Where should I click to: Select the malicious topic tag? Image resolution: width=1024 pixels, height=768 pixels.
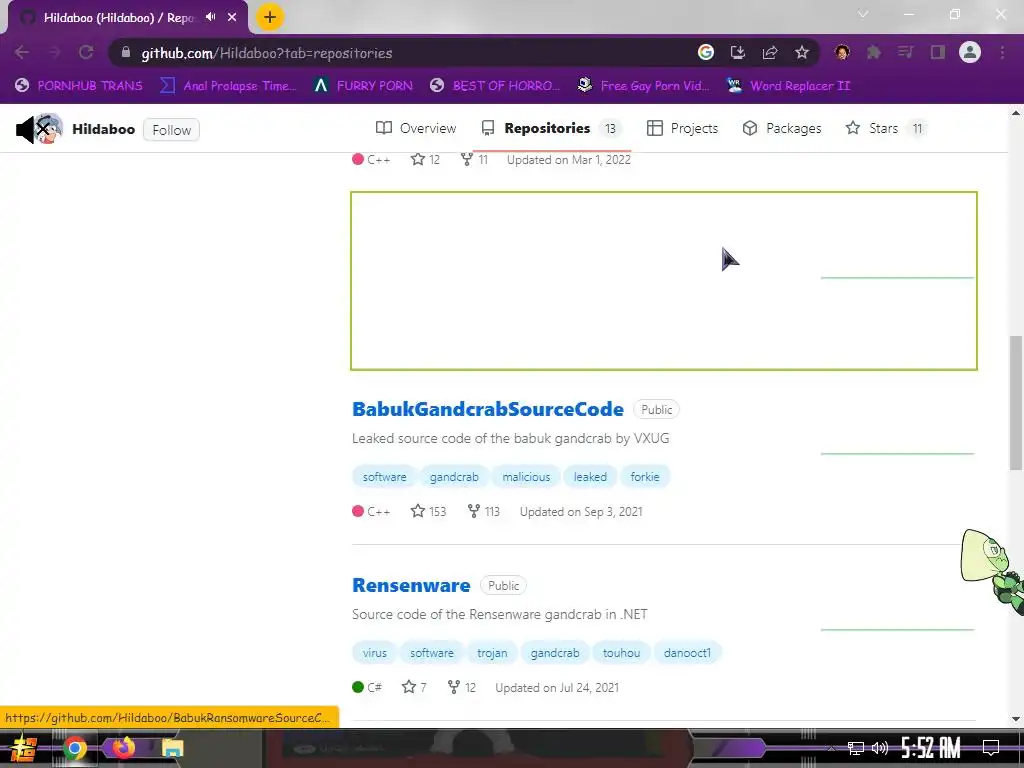[x=526, y=477]
